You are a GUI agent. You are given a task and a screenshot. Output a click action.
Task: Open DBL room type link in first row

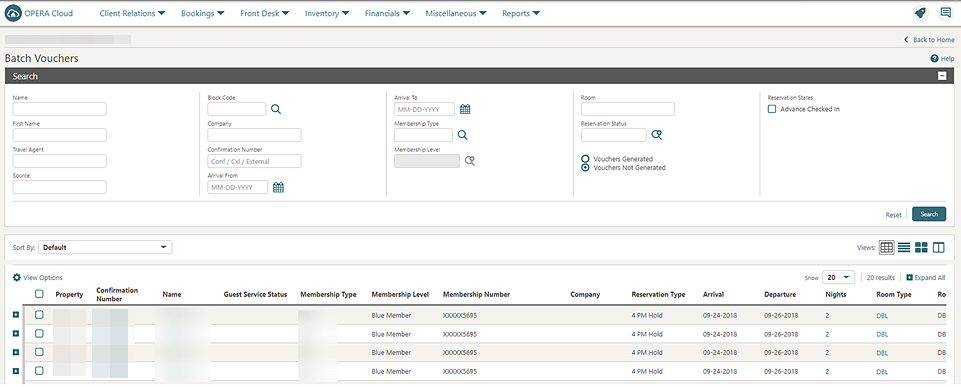tap(882, 315)
